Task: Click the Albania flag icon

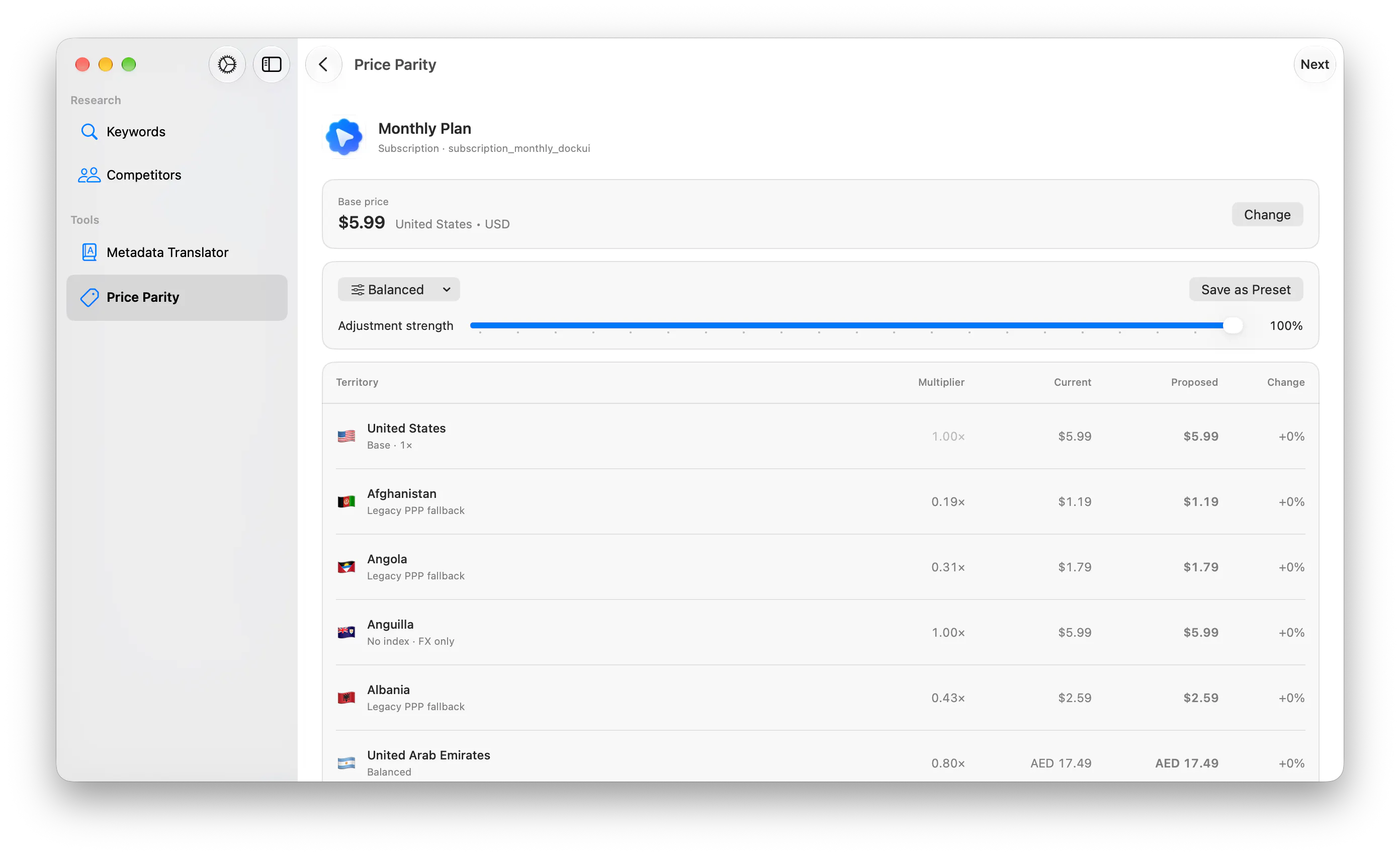Action: pos(346,698)
